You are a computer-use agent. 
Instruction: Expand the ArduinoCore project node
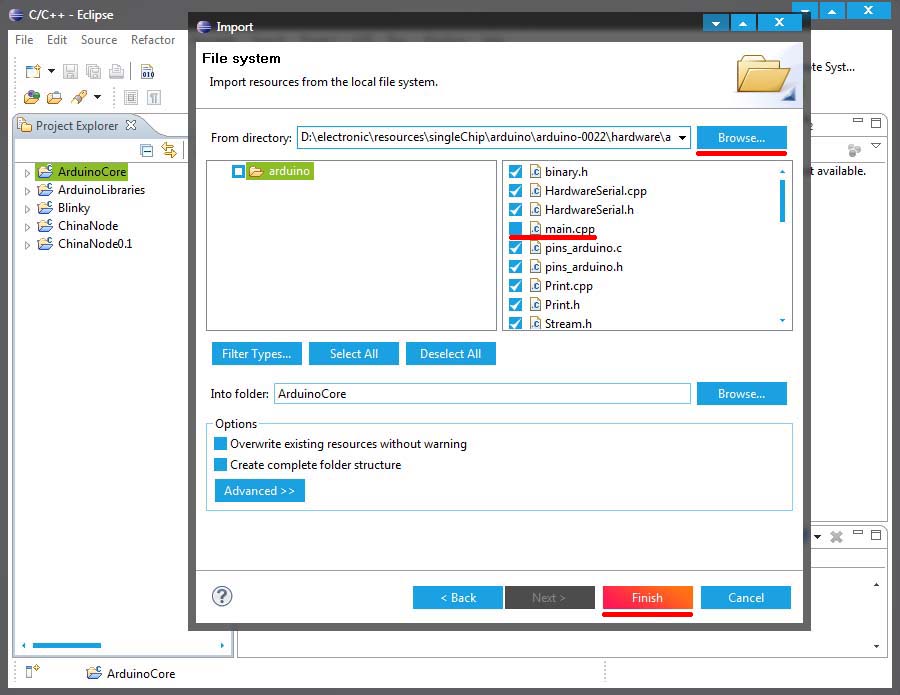point(27,172)
